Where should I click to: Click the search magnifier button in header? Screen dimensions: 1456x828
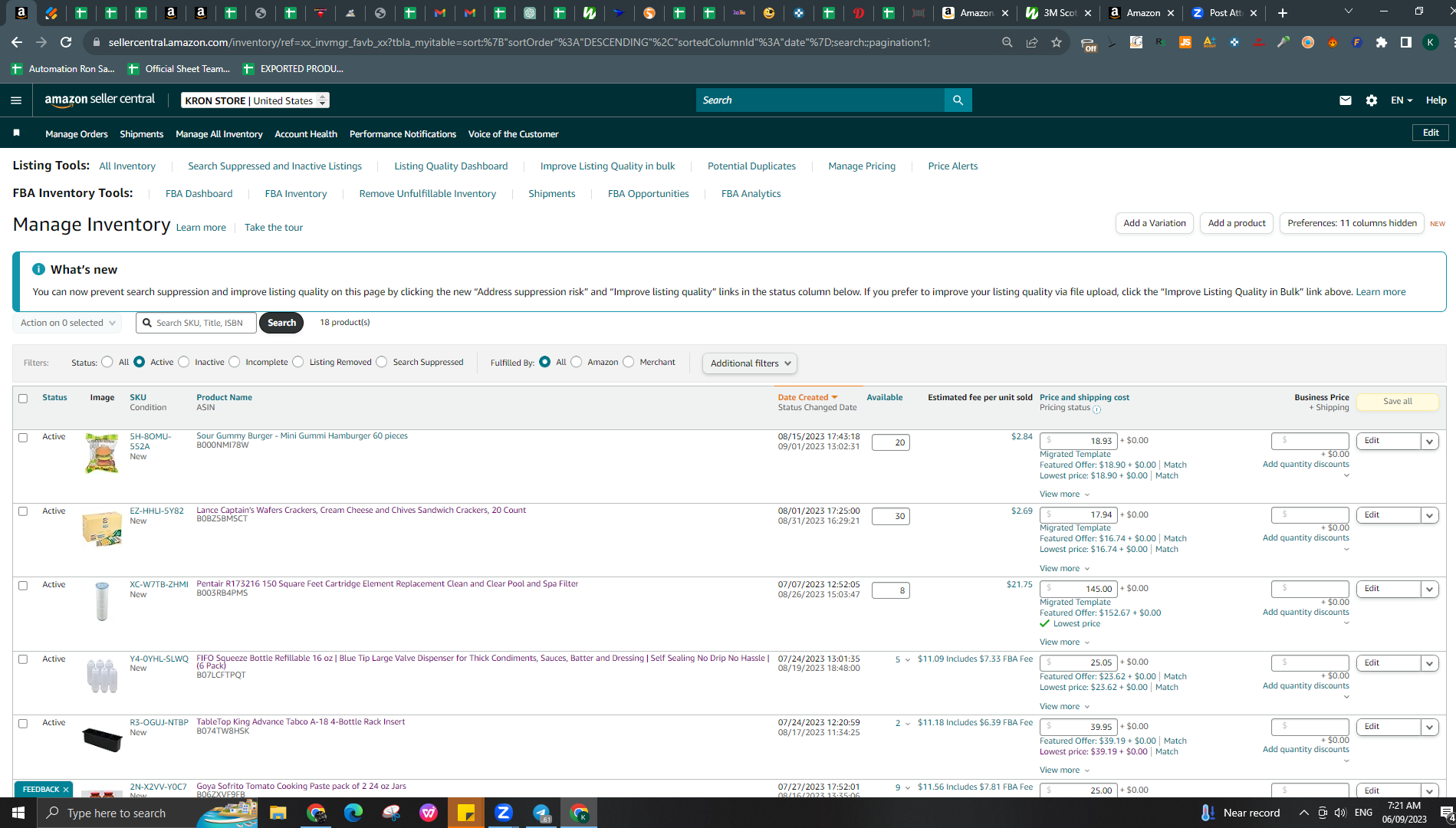[958, 100]
